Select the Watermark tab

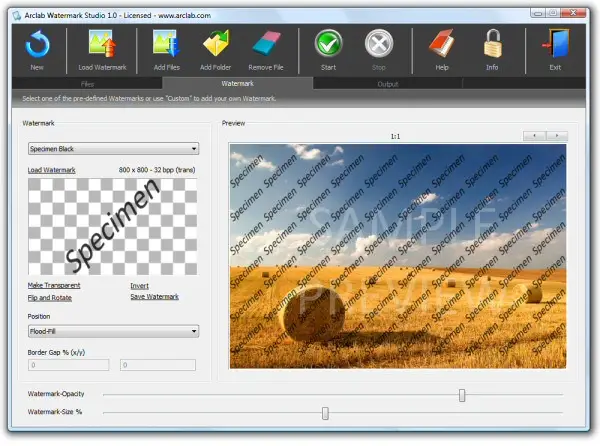[x=238, y=83]
